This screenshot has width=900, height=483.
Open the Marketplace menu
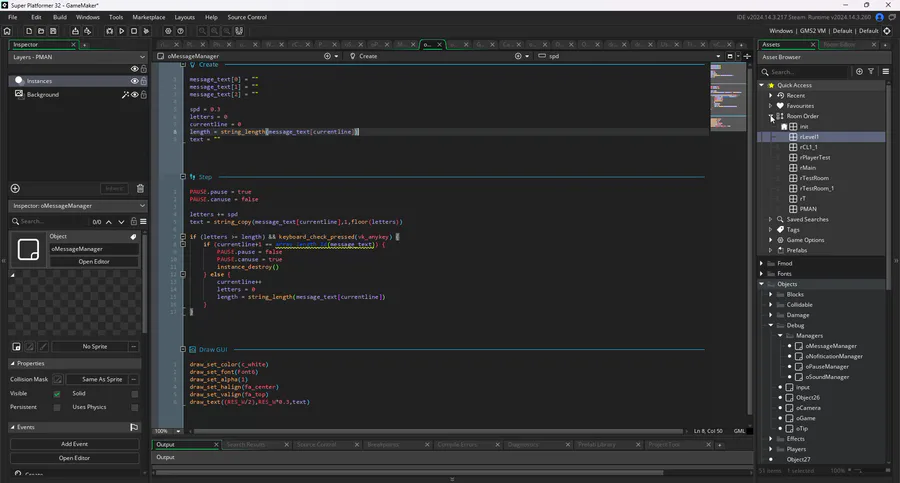(x=149, y=17)
